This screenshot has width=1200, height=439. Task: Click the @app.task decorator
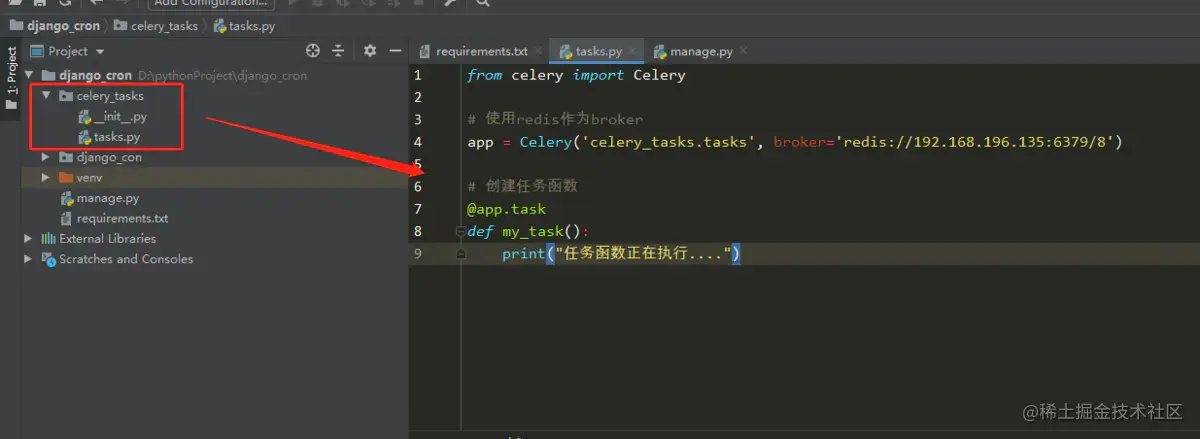pos(506,209)
